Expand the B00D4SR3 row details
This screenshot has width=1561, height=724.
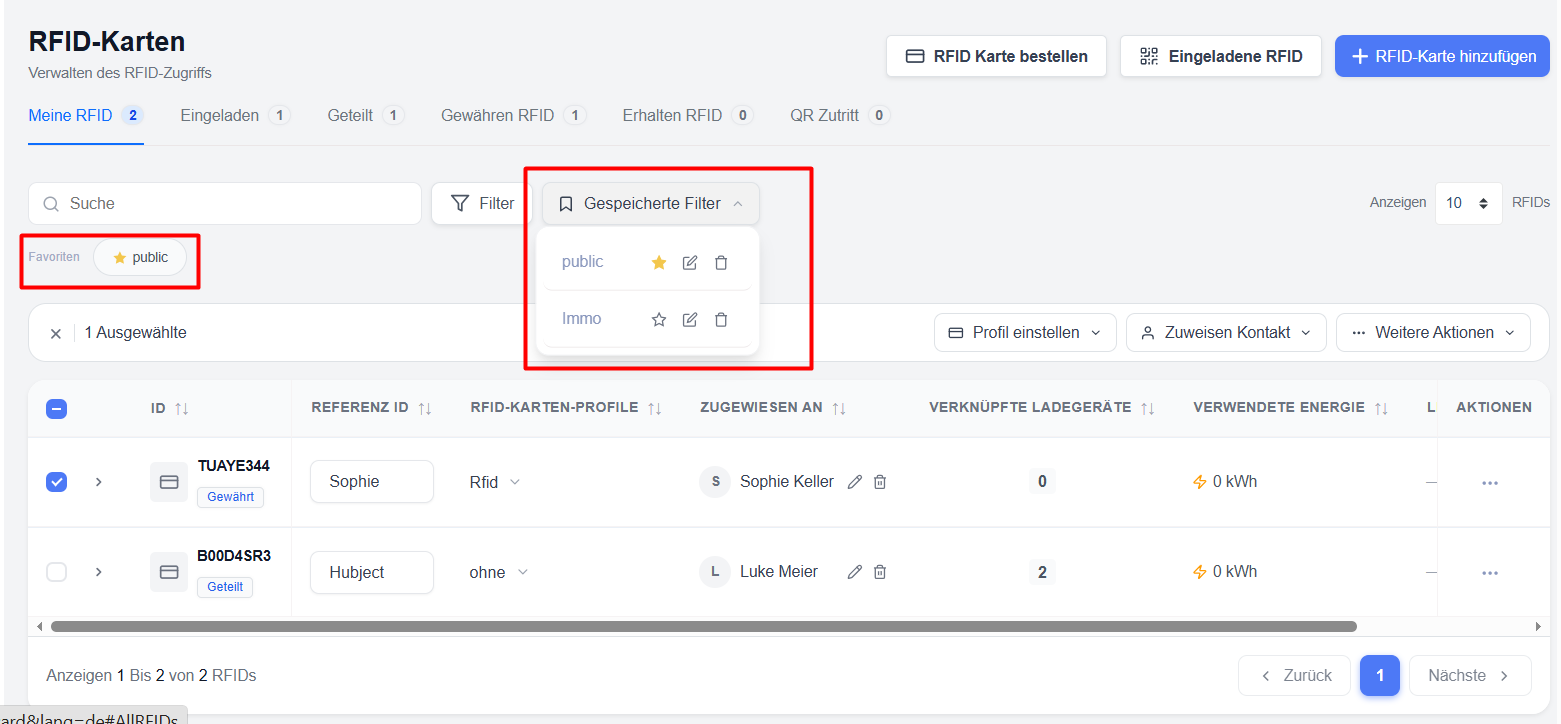point(98,572)
